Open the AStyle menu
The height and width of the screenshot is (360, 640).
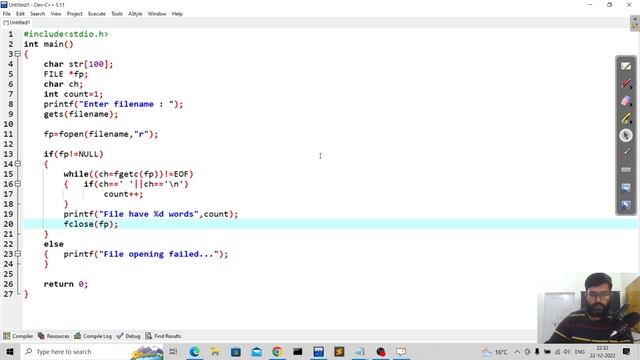tap(135, 13)
